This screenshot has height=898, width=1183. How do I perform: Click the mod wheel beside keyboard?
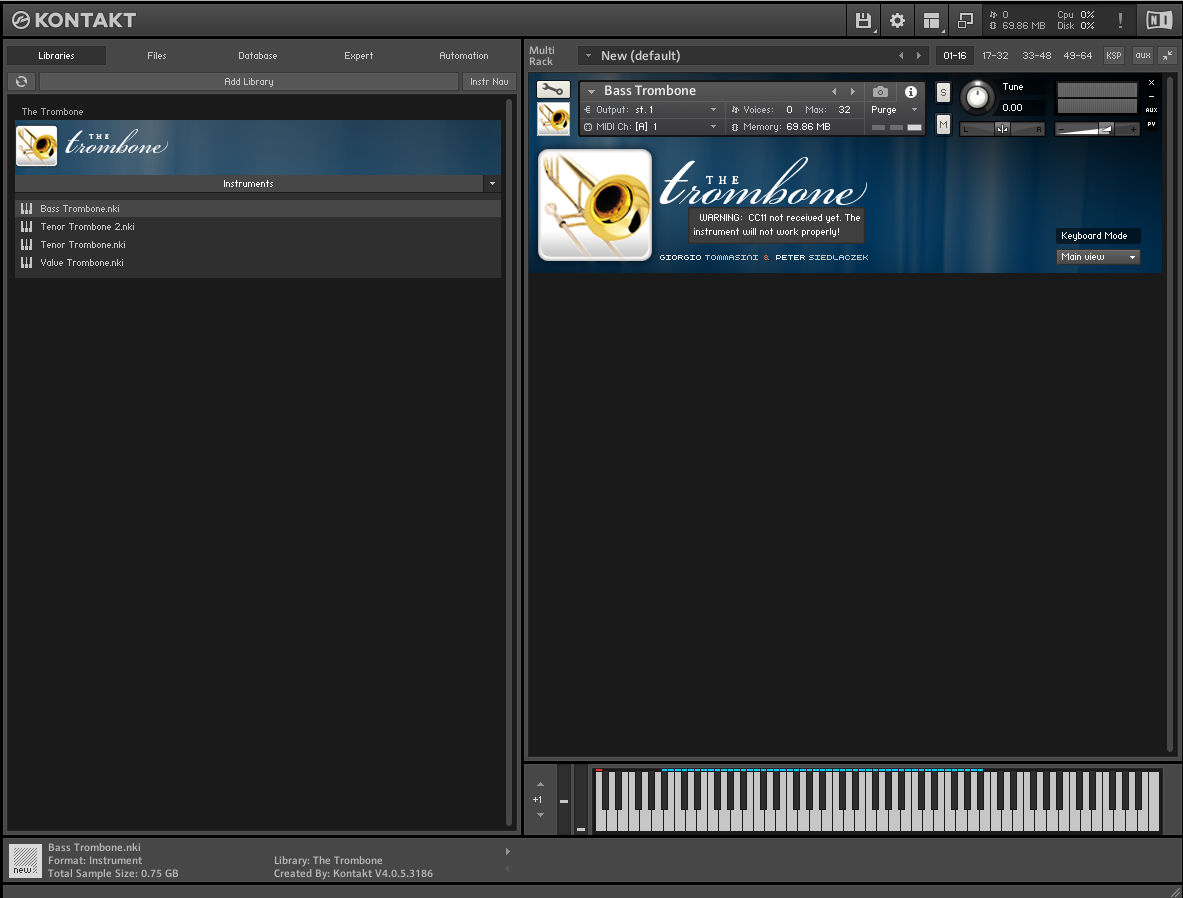(x=580, y=798)
